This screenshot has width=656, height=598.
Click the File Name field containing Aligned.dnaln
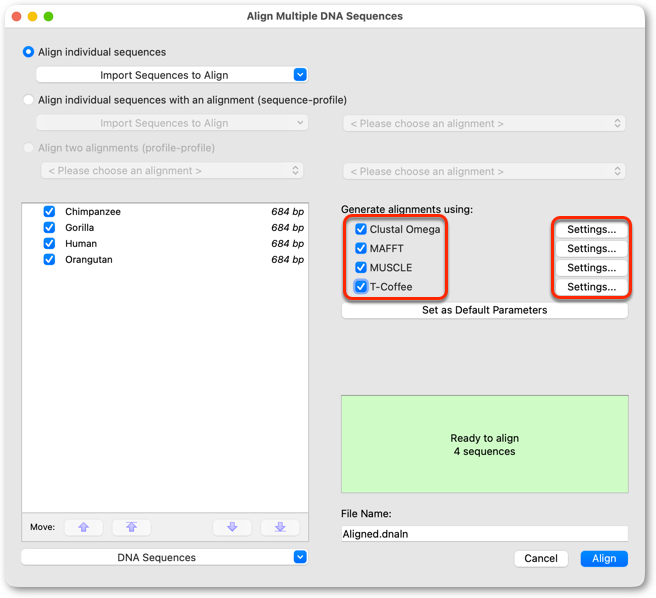(484, 534)
